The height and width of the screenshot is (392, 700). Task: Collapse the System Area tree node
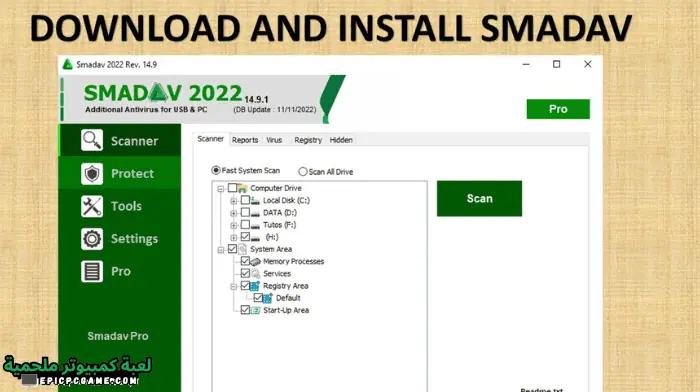(x=221, y=250)
